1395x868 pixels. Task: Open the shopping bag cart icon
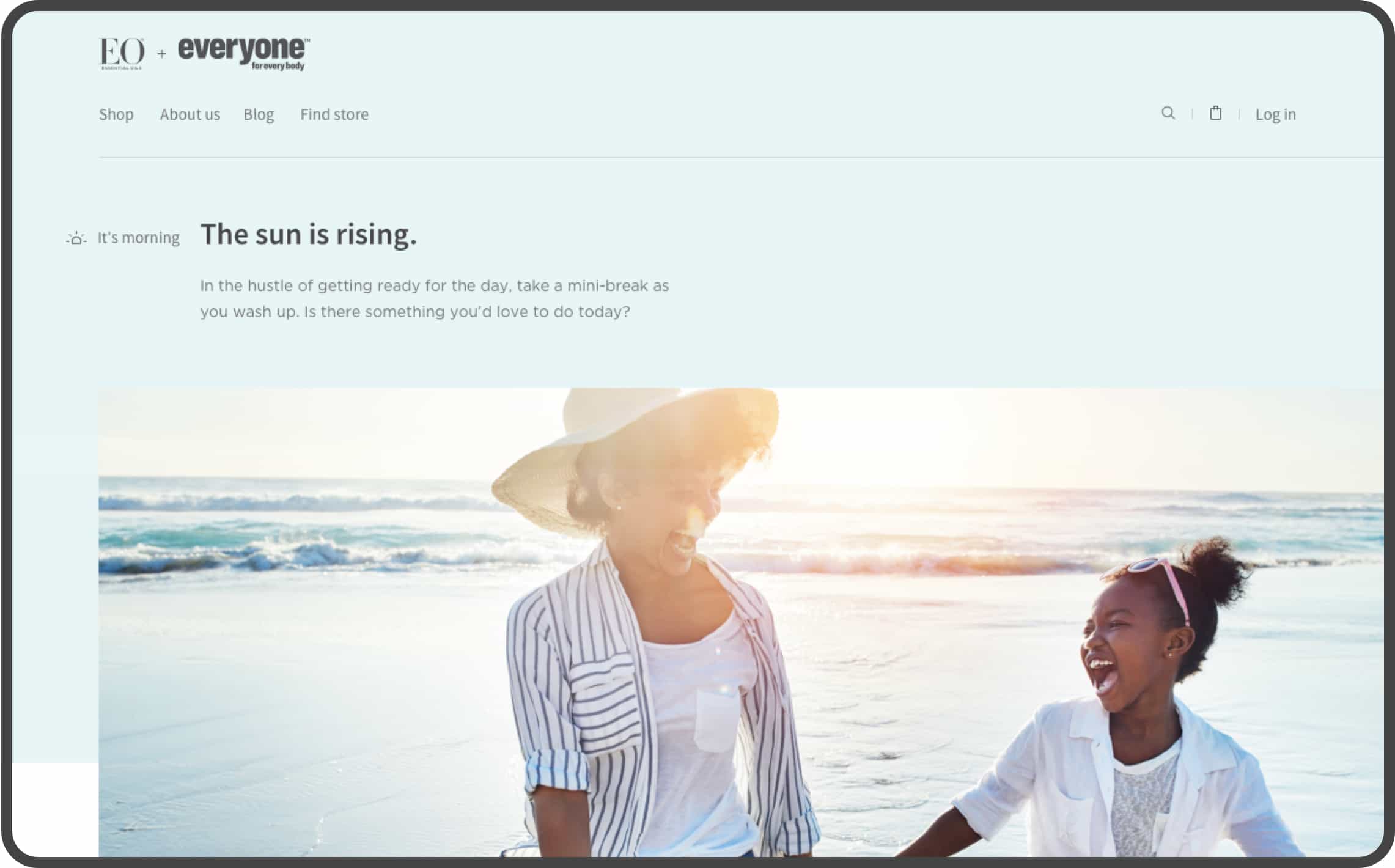[x=1216, y=113]
